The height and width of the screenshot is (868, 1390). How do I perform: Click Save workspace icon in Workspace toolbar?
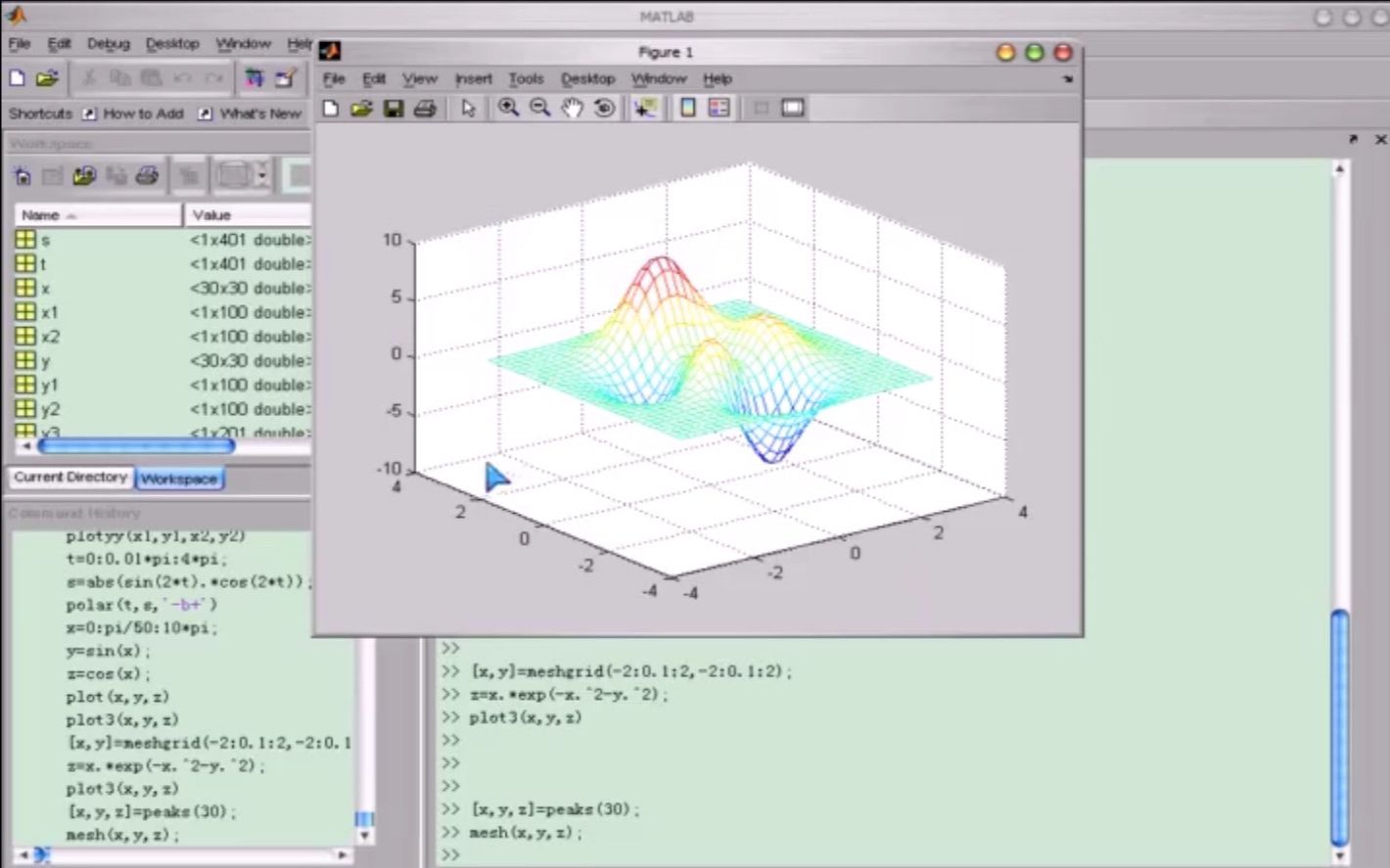pyautogui.click(x=116, y=176)
